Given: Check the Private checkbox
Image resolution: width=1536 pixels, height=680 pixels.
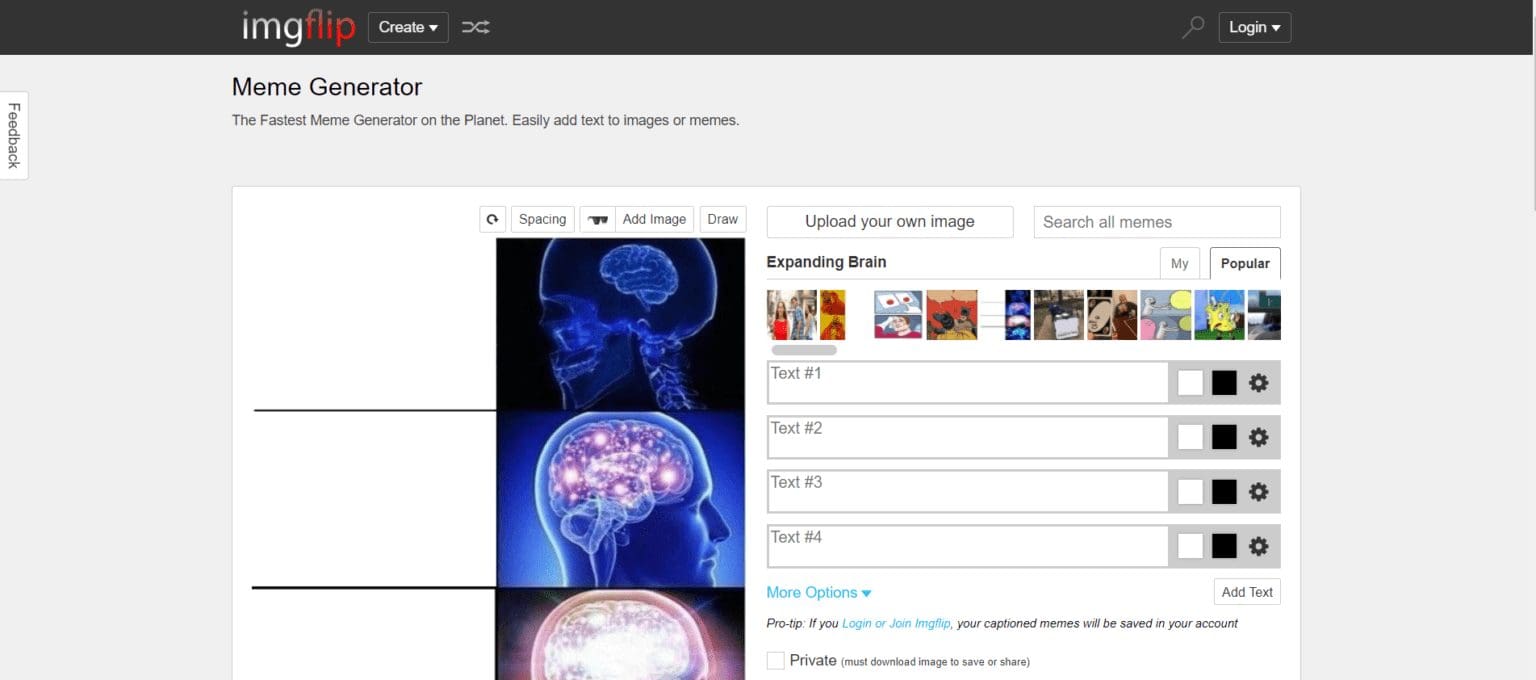Looking at the screenshot, I should [775, 661].
